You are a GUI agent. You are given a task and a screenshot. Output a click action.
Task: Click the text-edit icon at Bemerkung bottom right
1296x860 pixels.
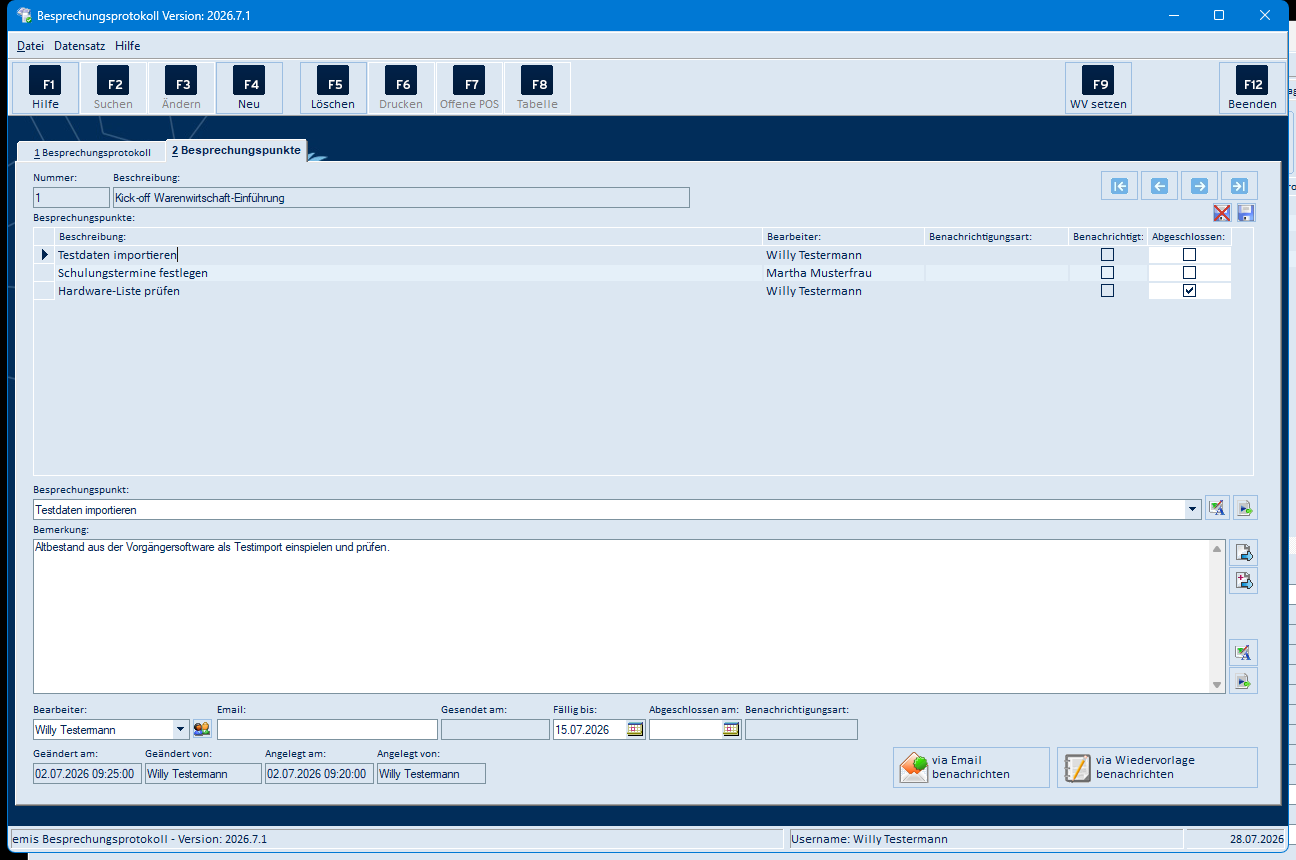(1245, 652)
